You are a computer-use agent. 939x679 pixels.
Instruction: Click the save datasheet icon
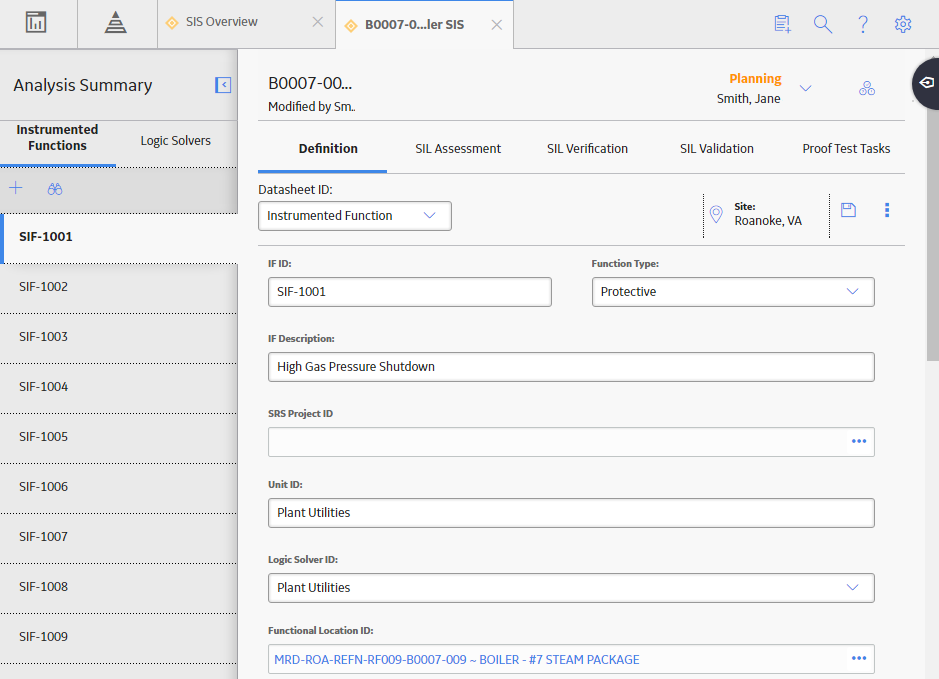coord(848,210)
